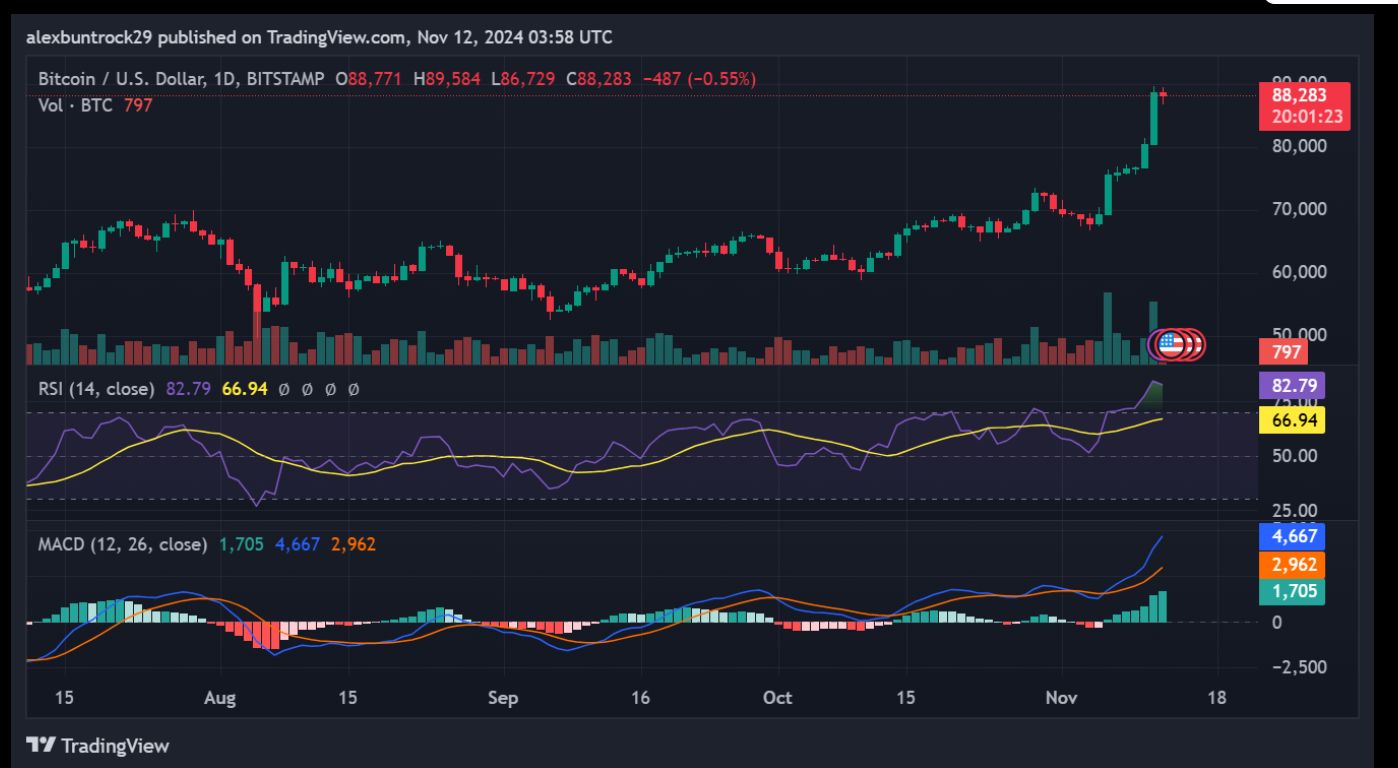Click the Aug label on time axis
Image resolution: width=1398 pixels, height=768 pixels.
(220, 698)
